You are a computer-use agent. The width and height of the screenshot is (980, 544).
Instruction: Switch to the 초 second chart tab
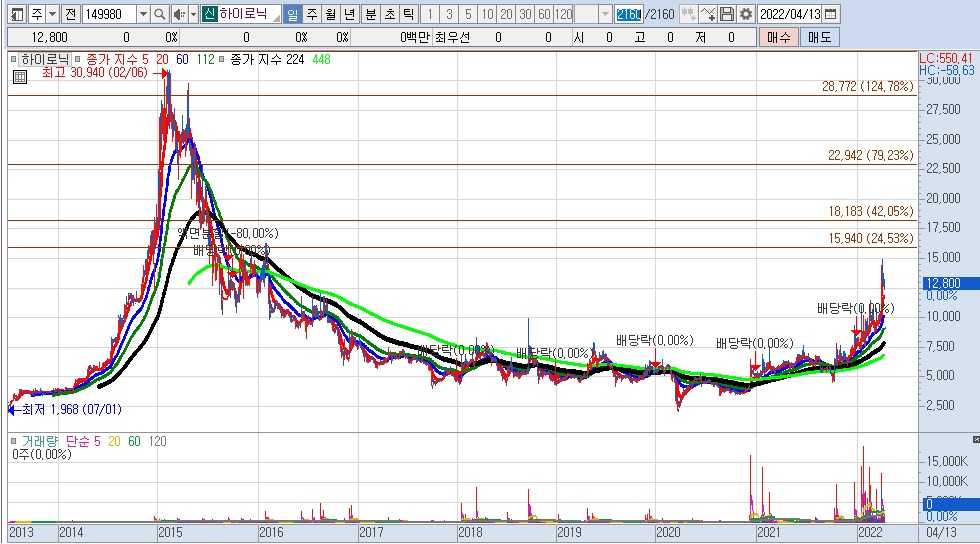coord(389,14)
